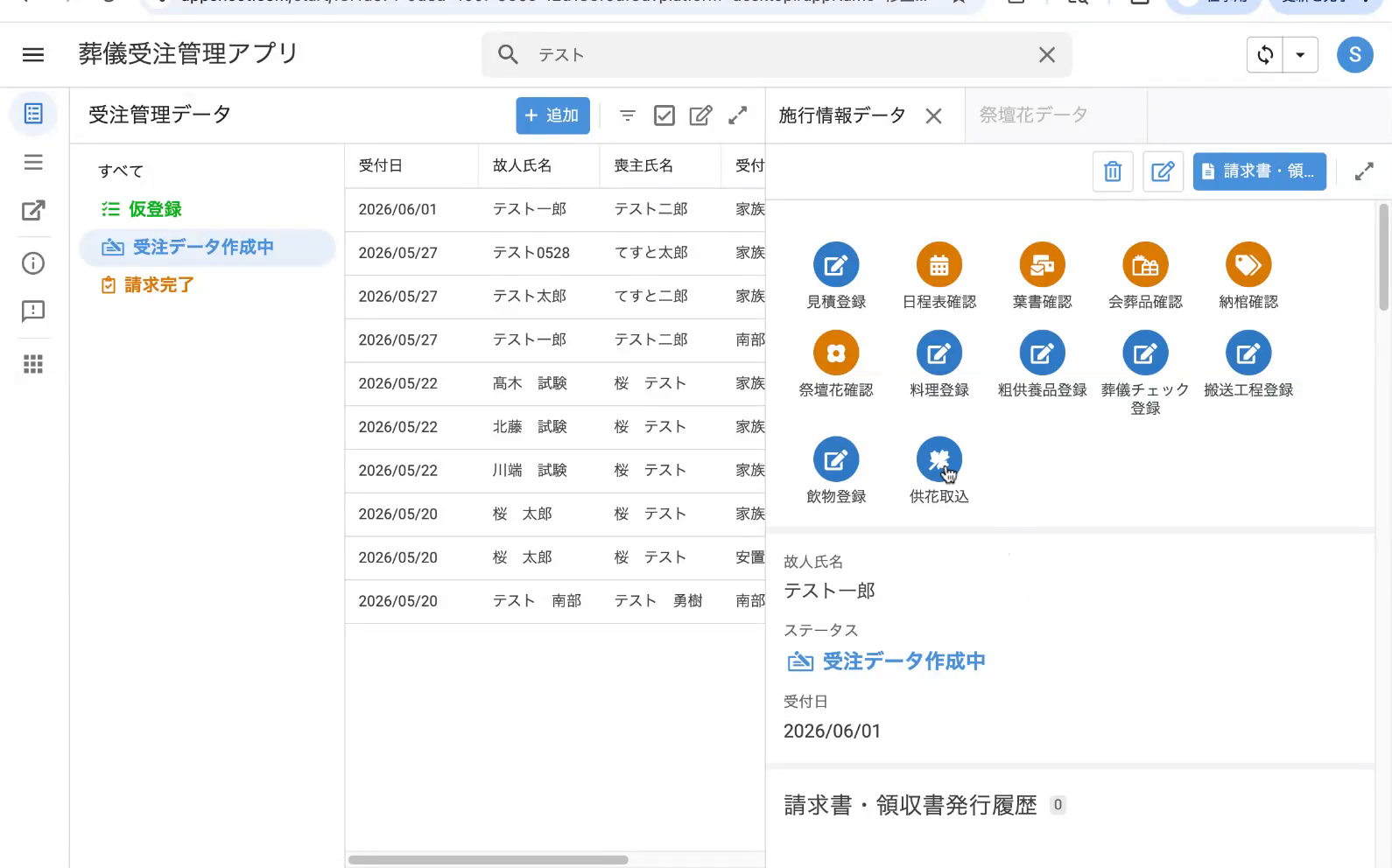This screenshot has width=1392, height=868.
Task: Open the row with 故人 テスト太郎
Action: (555, 297)
